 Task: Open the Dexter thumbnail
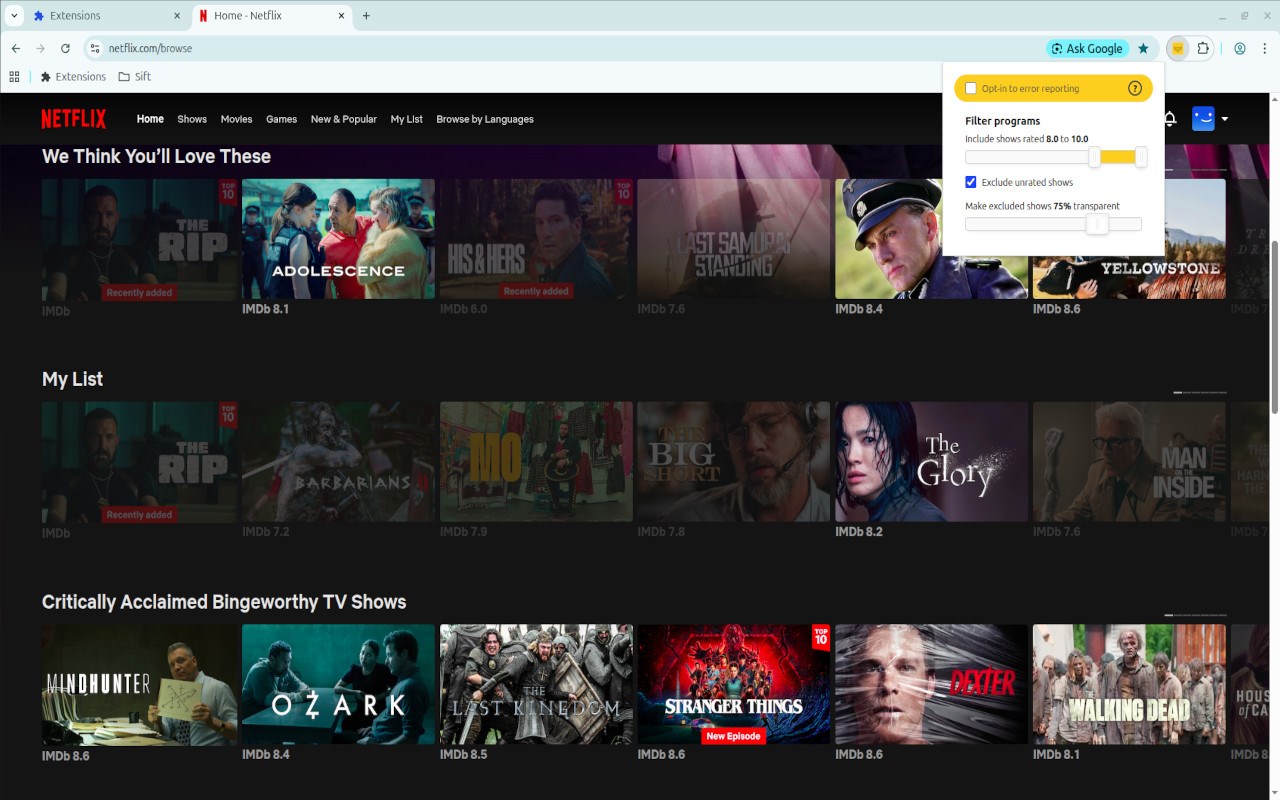(931, 685)
